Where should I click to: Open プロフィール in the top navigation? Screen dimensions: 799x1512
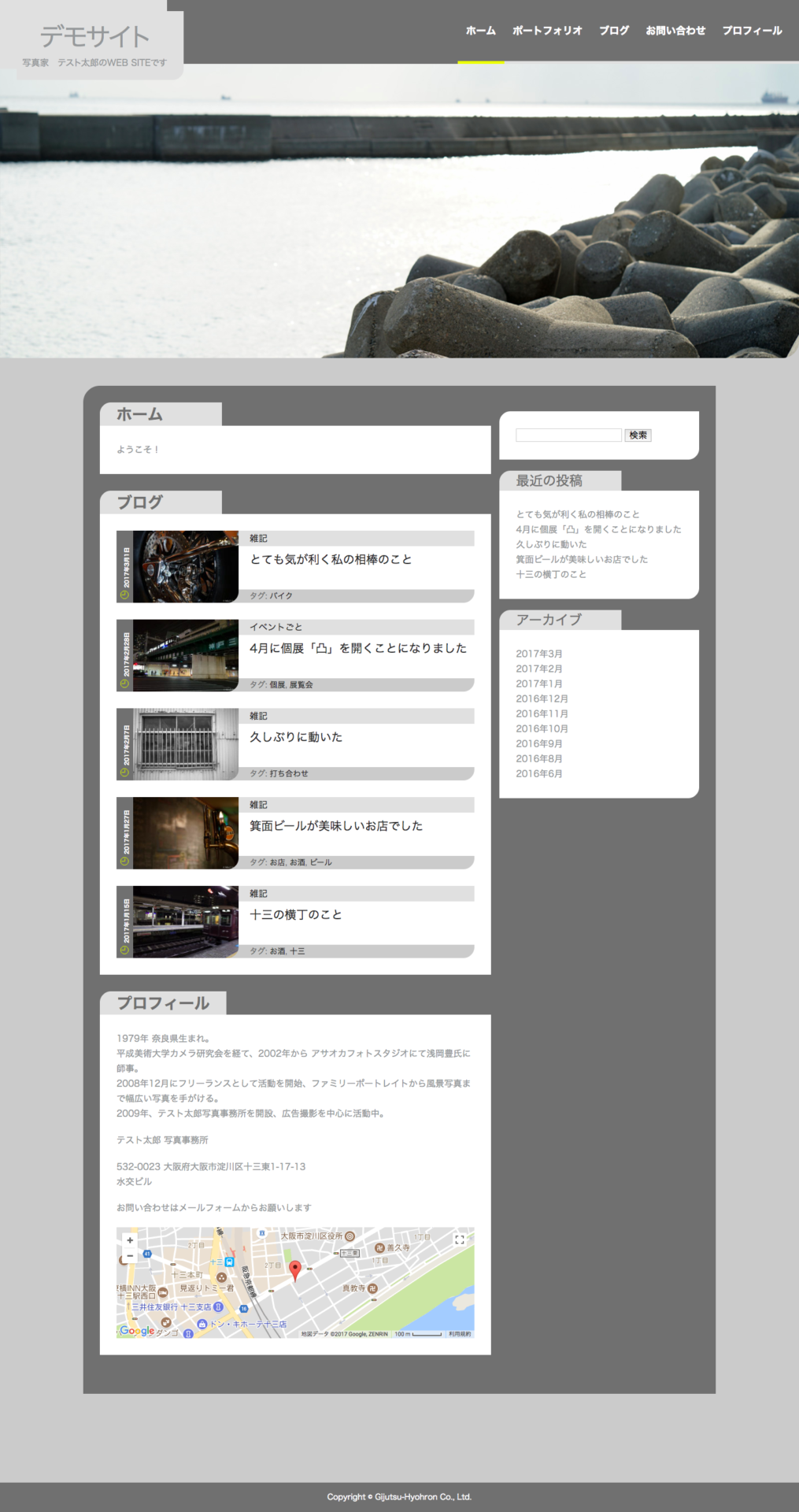(x=752, y=31)
